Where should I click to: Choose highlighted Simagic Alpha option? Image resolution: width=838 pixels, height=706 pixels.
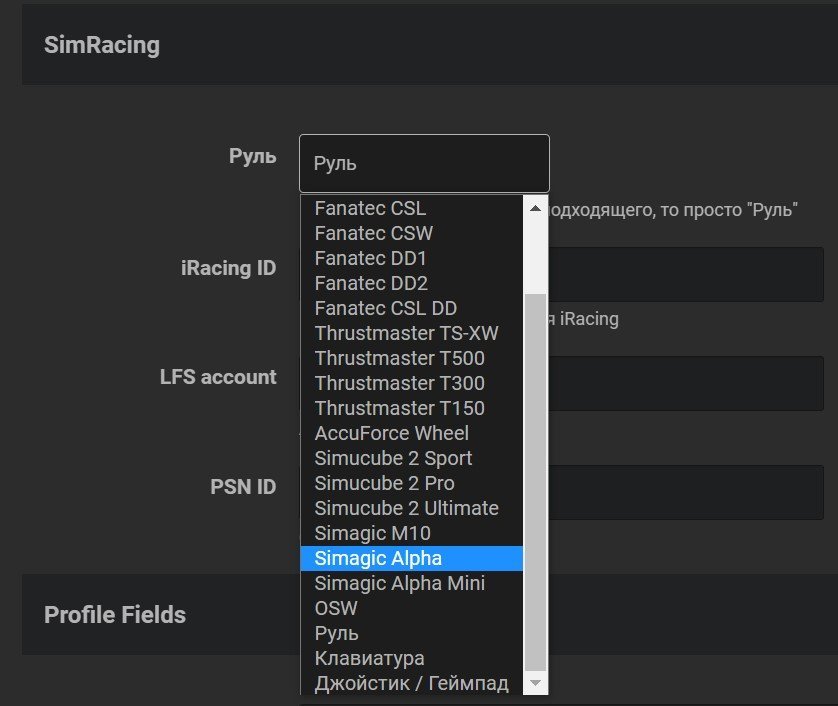coord(378,558)
